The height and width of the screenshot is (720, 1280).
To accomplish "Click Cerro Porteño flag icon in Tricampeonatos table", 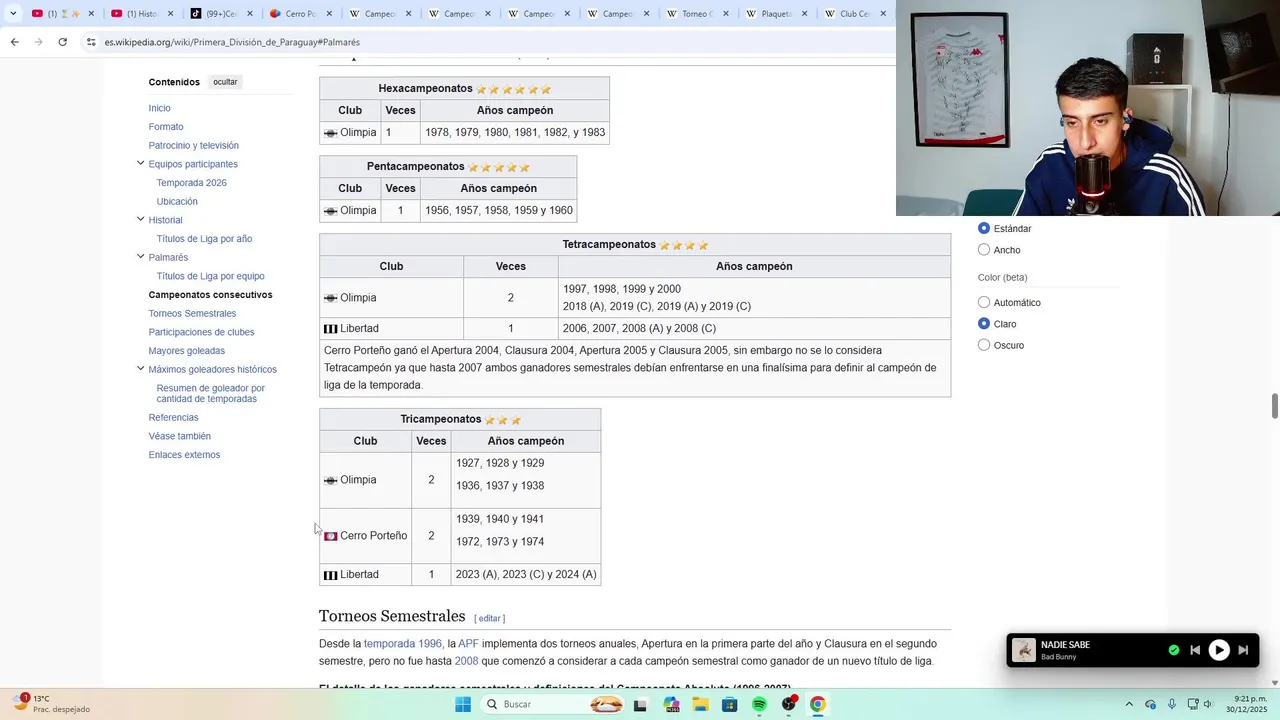I will tap(331, 536).
